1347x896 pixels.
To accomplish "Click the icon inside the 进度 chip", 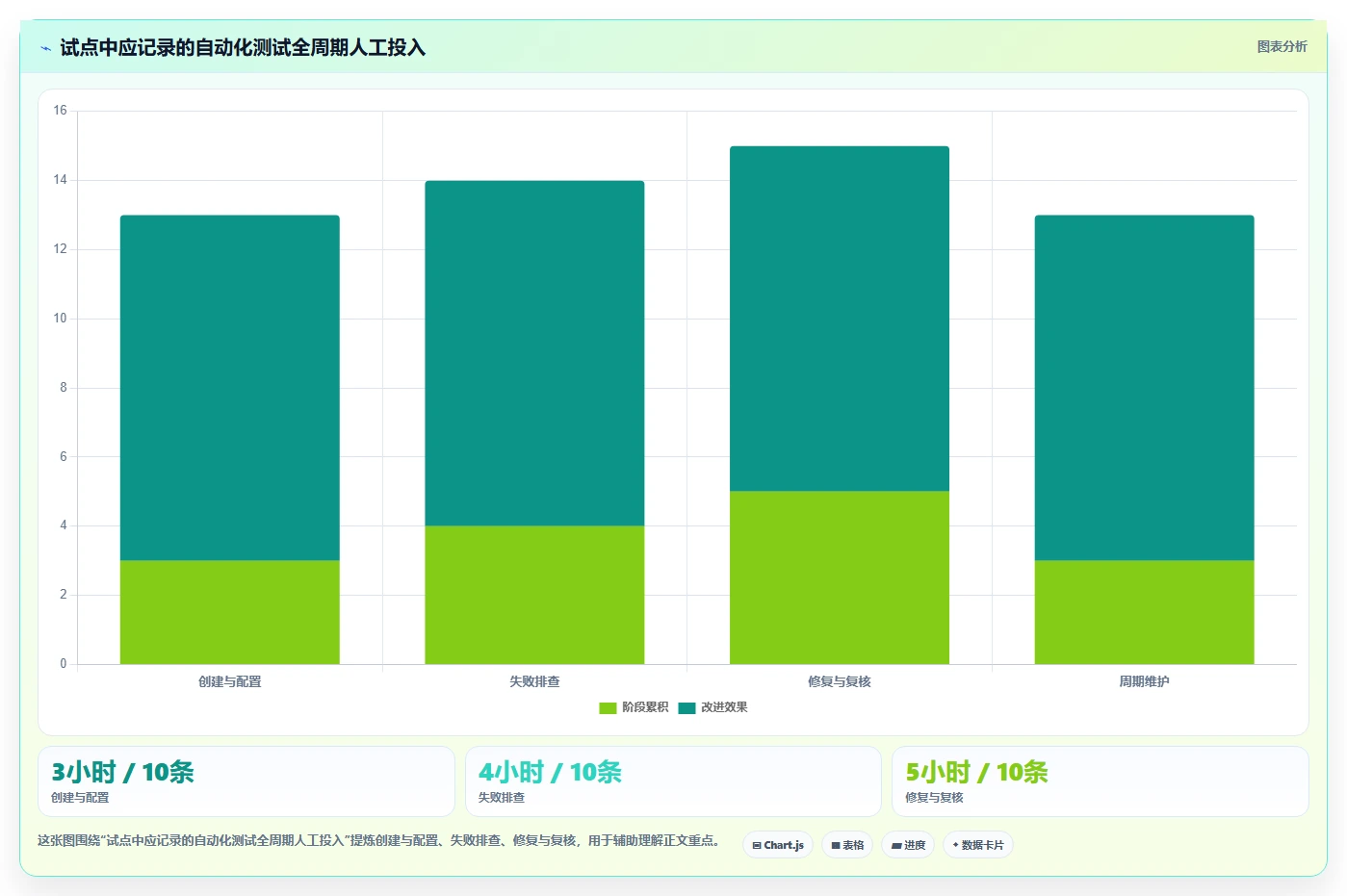I will (896, 846).
